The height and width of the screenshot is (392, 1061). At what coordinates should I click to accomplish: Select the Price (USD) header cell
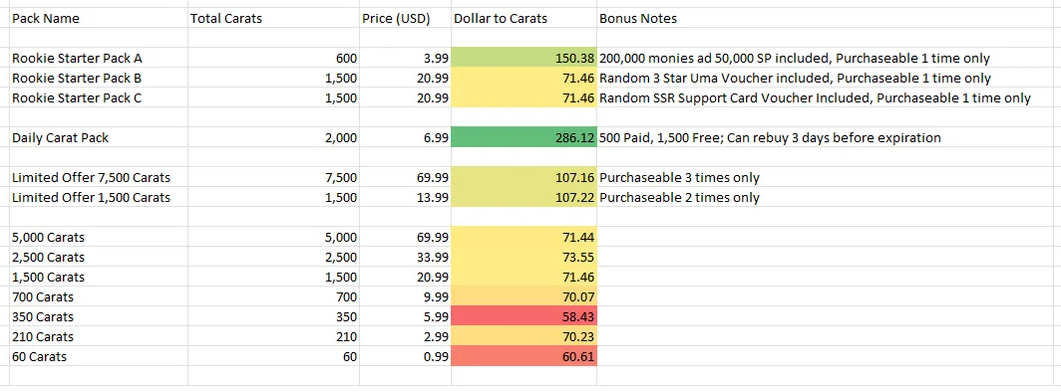[x=405, y=18]
